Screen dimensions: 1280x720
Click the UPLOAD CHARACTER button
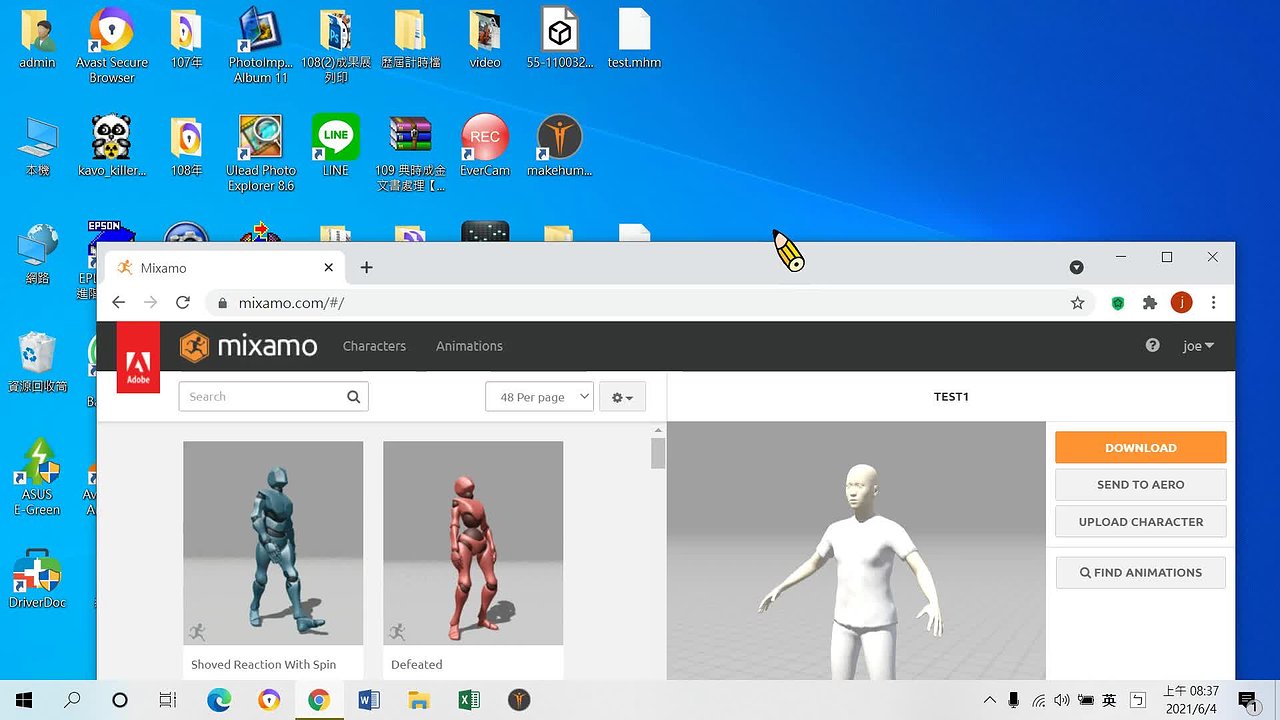tap(1140, 522)
